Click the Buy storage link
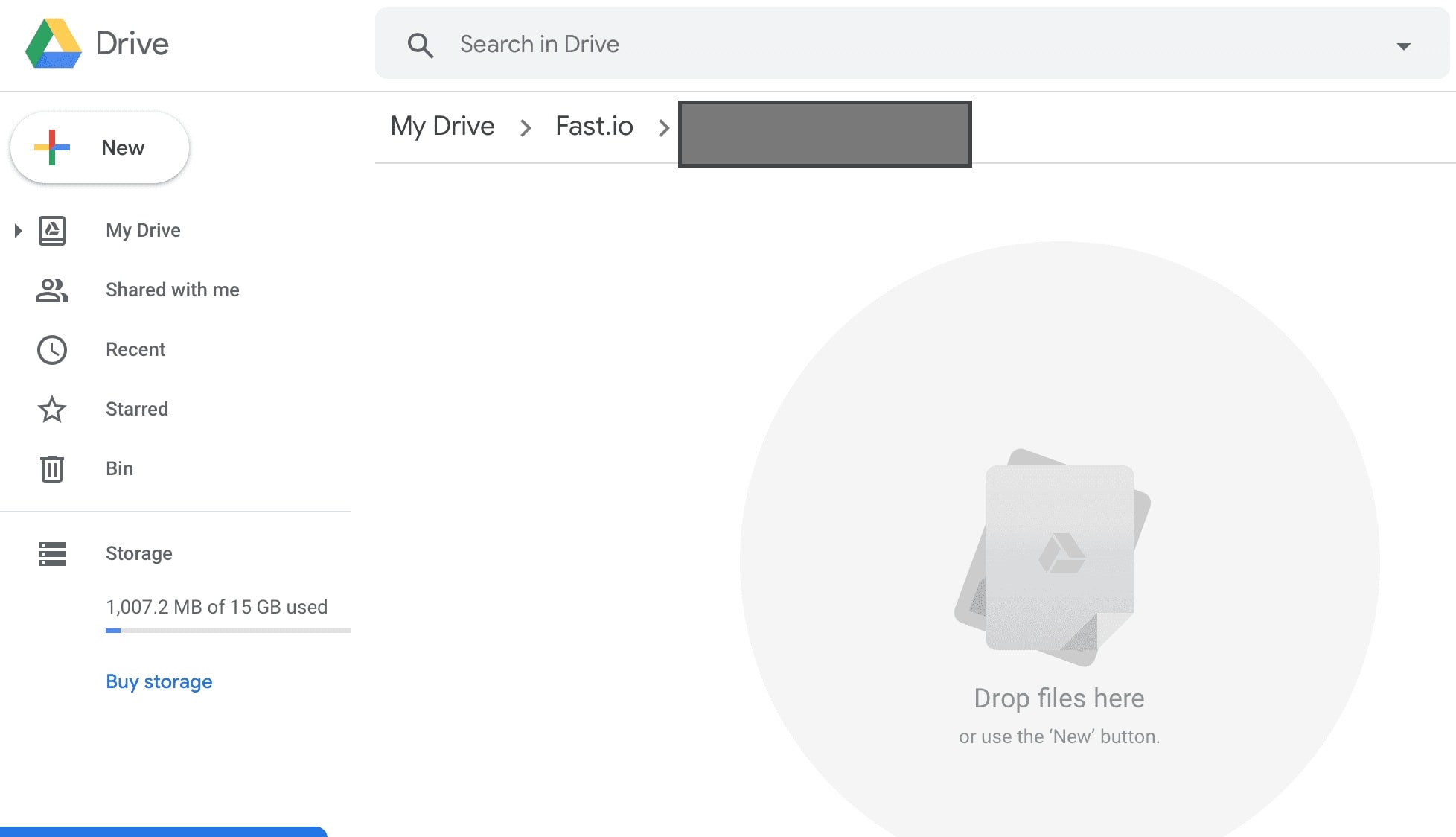The image size is (1456, 837). tap(159, 681)
